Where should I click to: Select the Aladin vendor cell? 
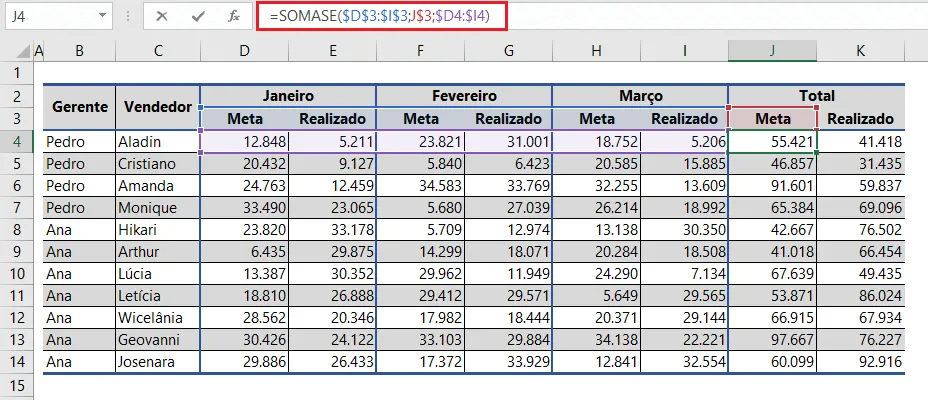[x=158, y=142]
